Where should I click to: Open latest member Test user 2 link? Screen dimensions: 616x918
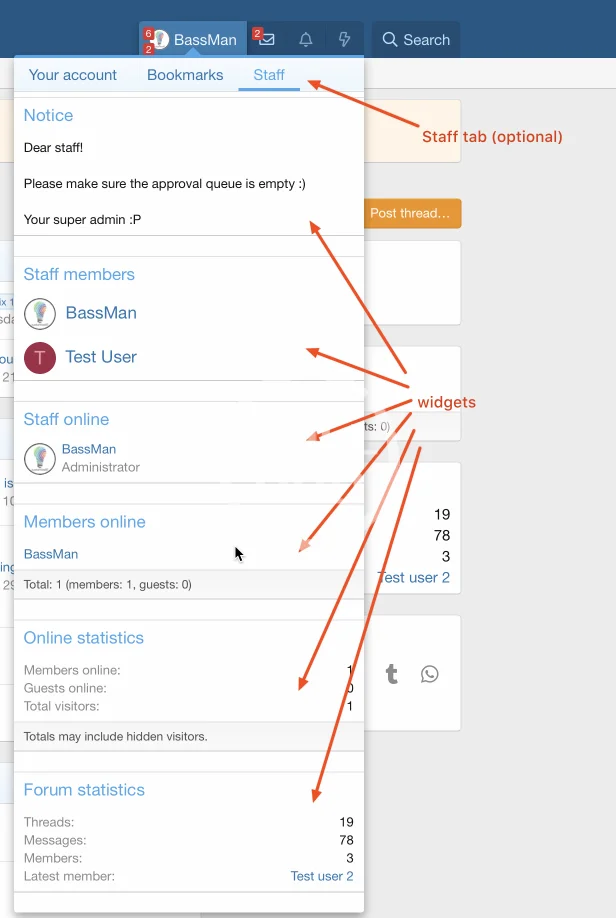[322, 876]
